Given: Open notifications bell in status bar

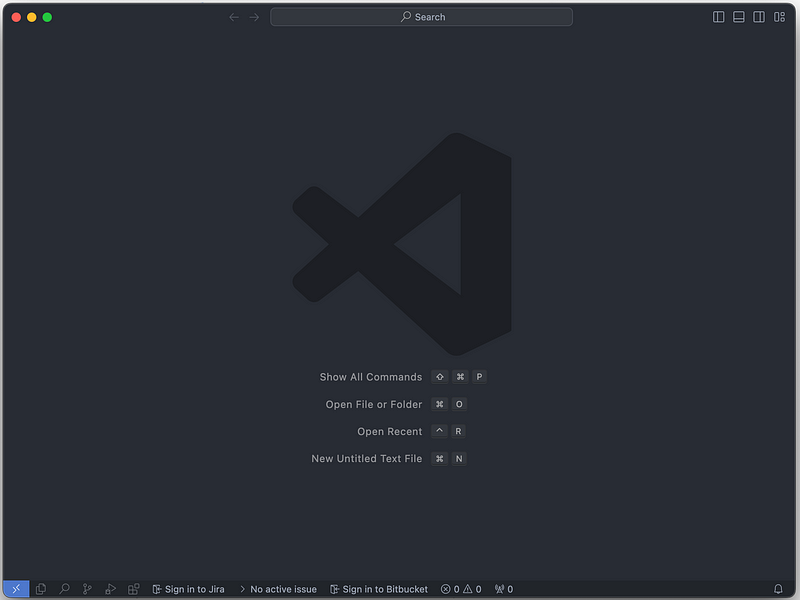Looking at the screenshot, I should click(778, 589).
